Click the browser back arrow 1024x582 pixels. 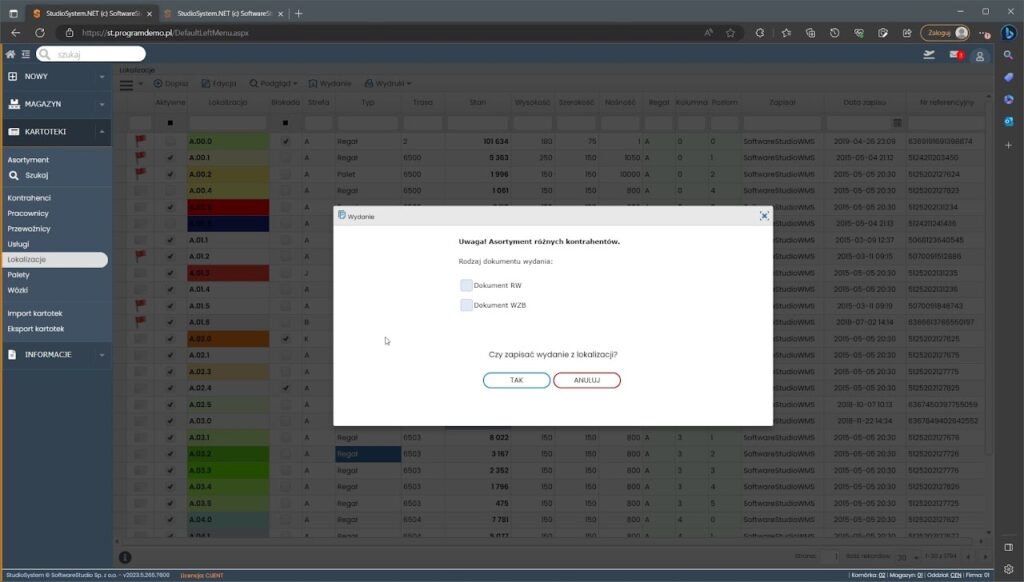[x=15, y=33]
